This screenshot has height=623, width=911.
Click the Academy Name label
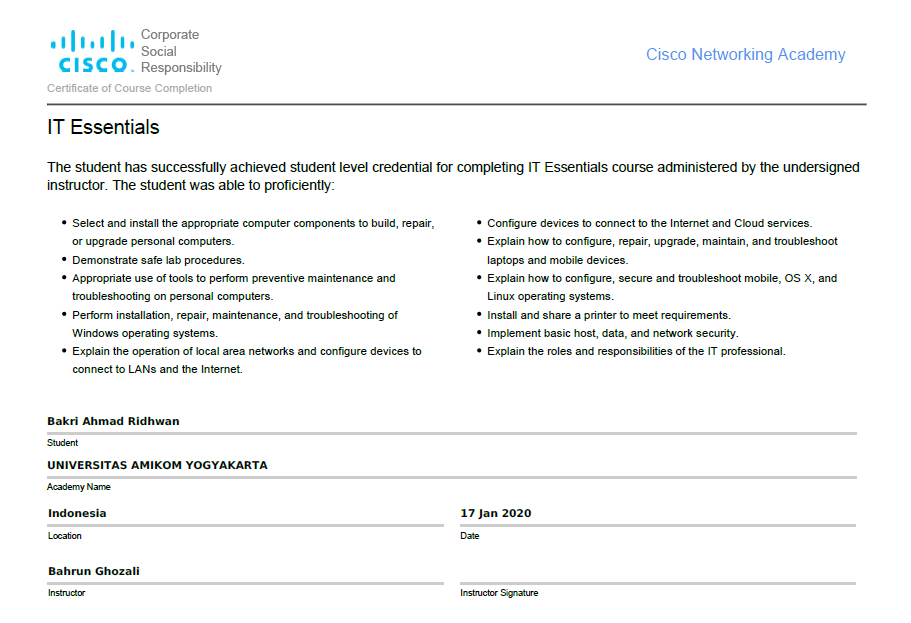point(79,487)
